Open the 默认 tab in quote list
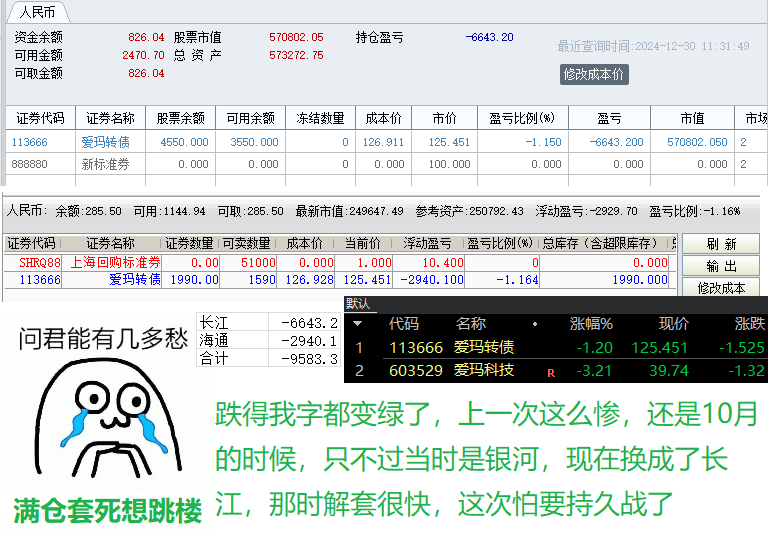The width and height of the screenshot is (768, 544). click(x=358, y=304)
